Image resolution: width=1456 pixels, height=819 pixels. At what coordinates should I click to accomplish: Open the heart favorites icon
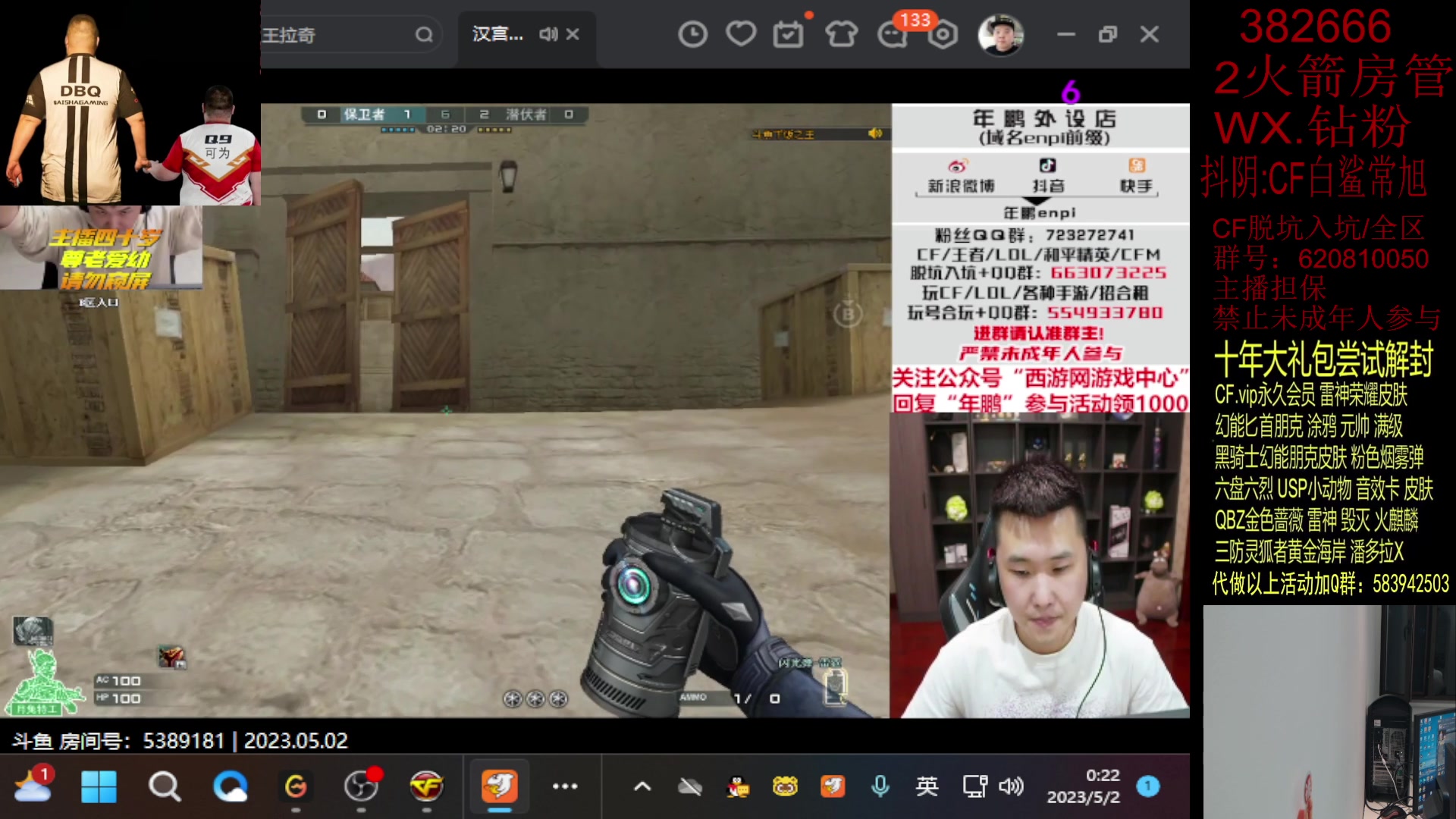point(741,34)
